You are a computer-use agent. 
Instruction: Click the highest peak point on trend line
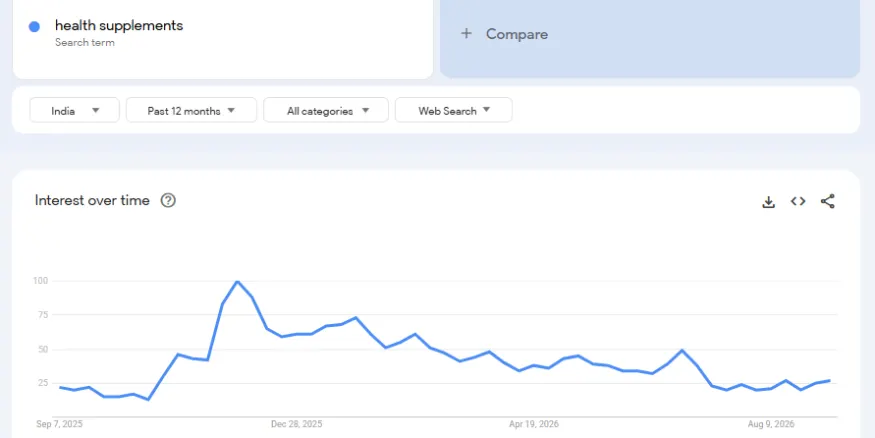click(237, 281)
